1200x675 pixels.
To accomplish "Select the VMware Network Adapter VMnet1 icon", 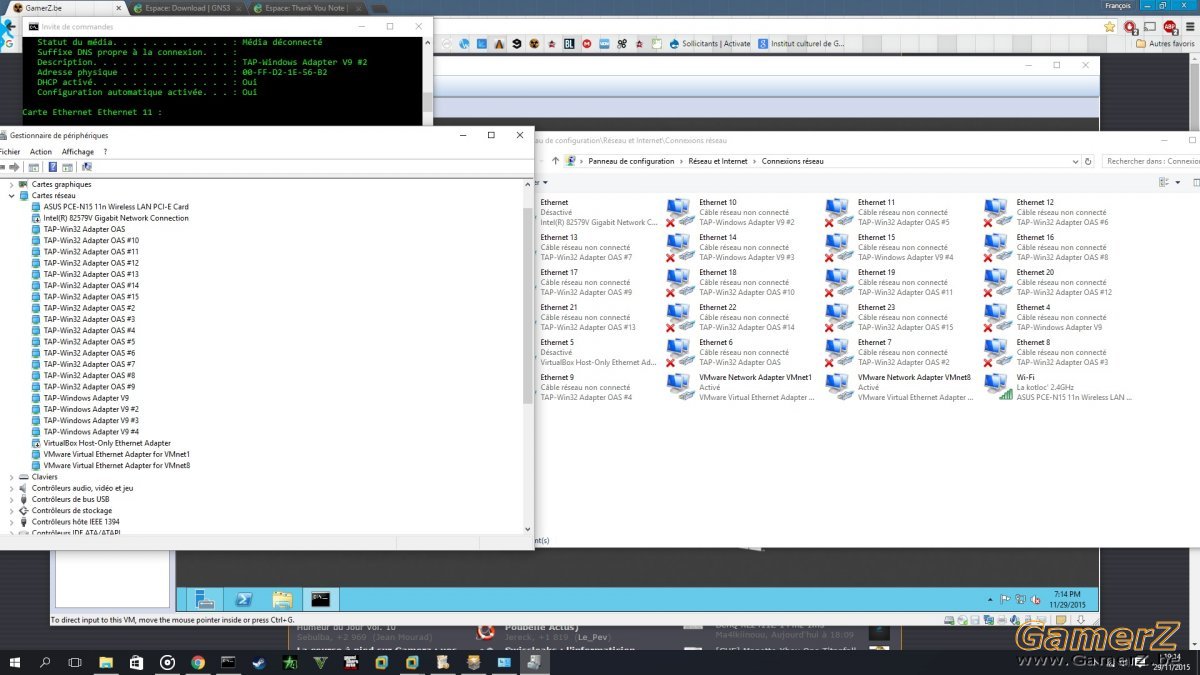I will pyautogui.click(x=680, y=387).
